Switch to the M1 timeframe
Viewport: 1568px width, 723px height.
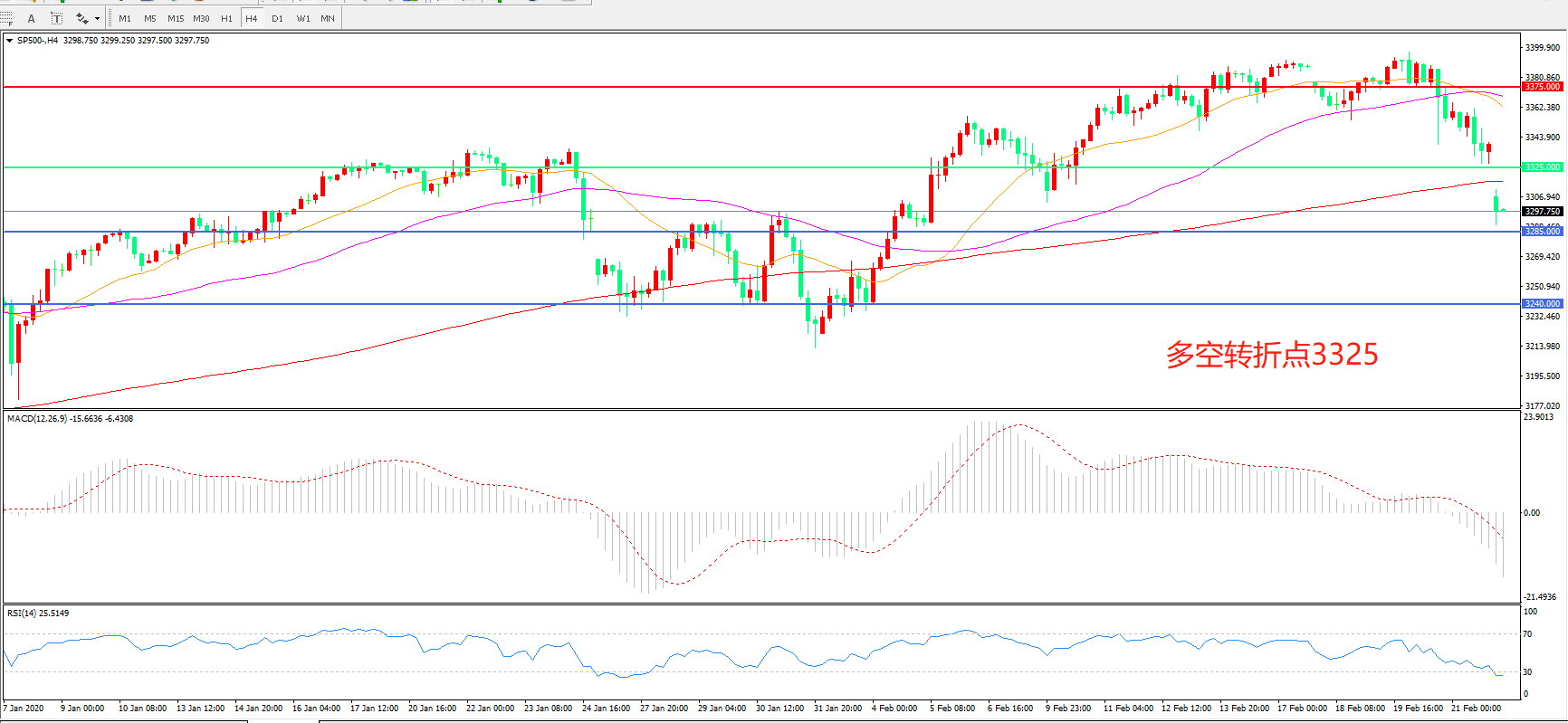(x=125, y=18)
